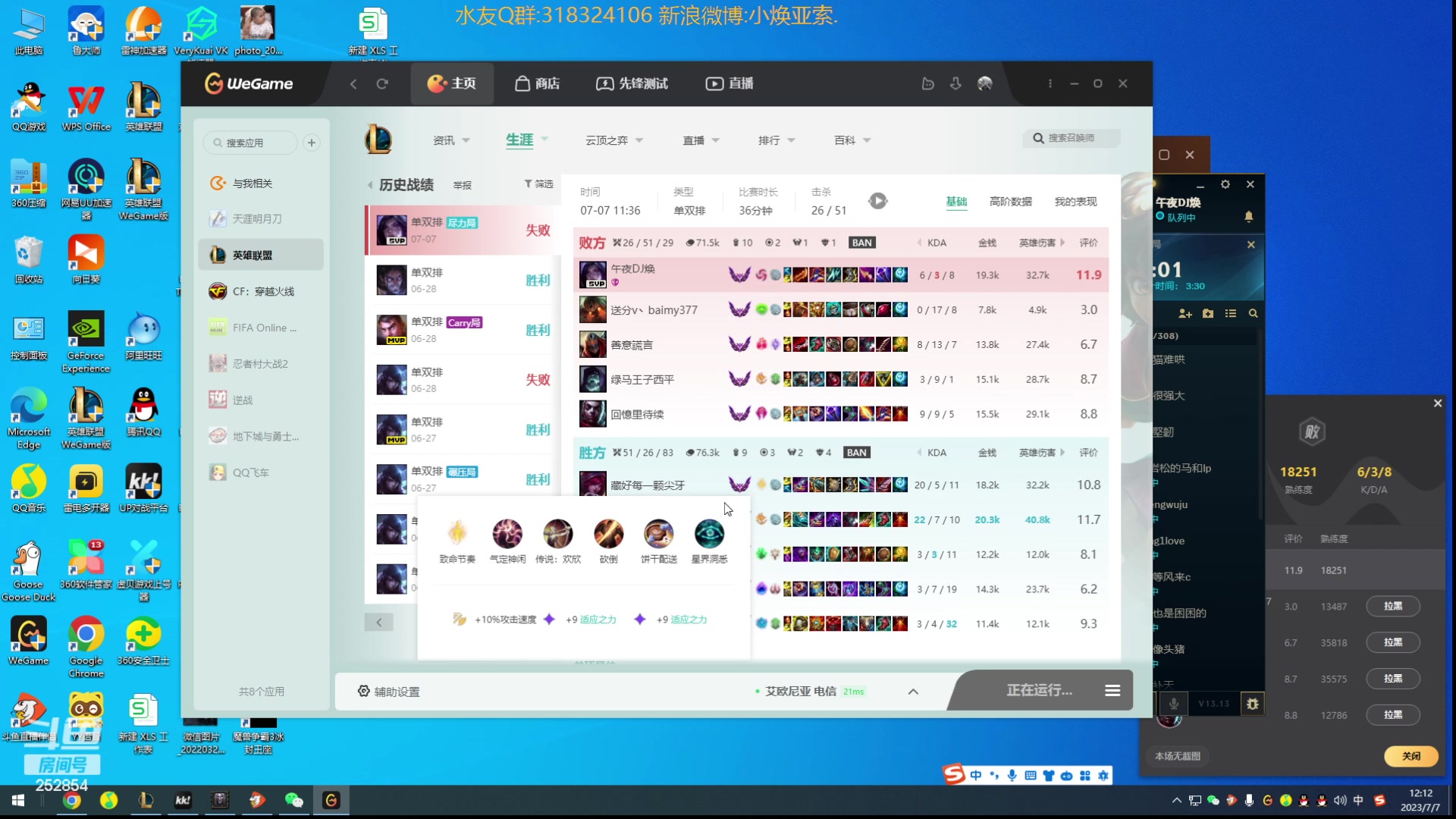Open Google Chrome from the taskbar
1456x819 pixels.
pyautogui.click(x=72, y=800)
